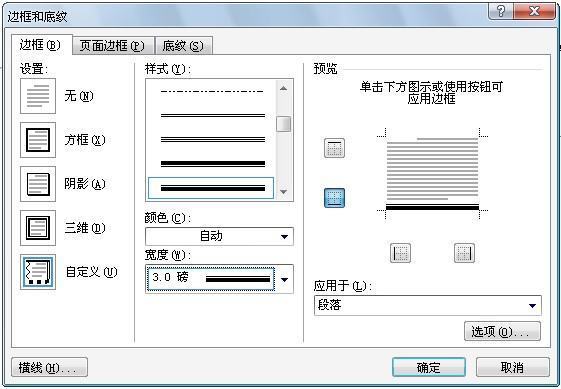
Task: Select the 三维 (3-D) border setting icon
Action: click(38, 228)
